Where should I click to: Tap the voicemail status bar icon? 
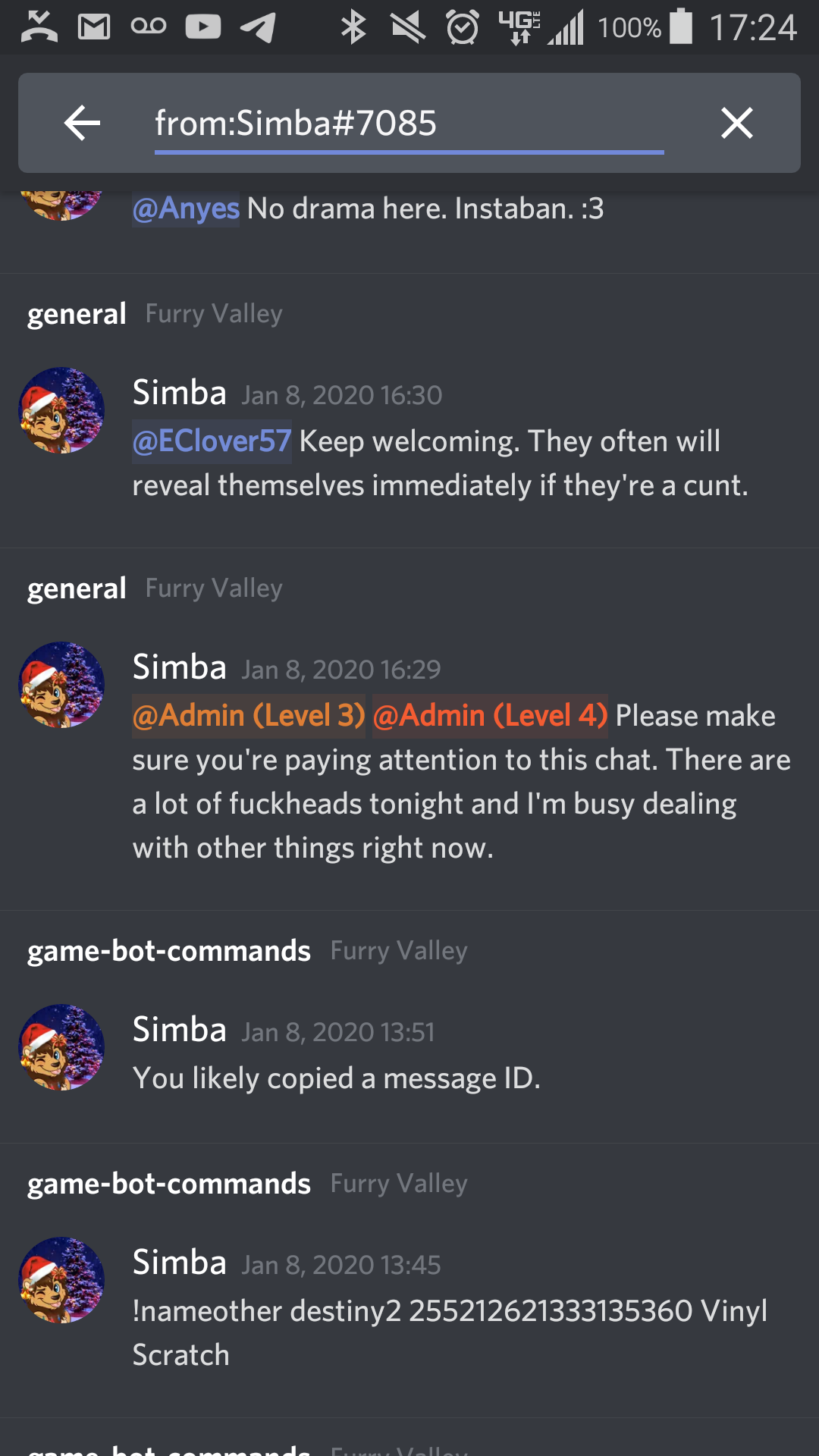coord(149,27)
